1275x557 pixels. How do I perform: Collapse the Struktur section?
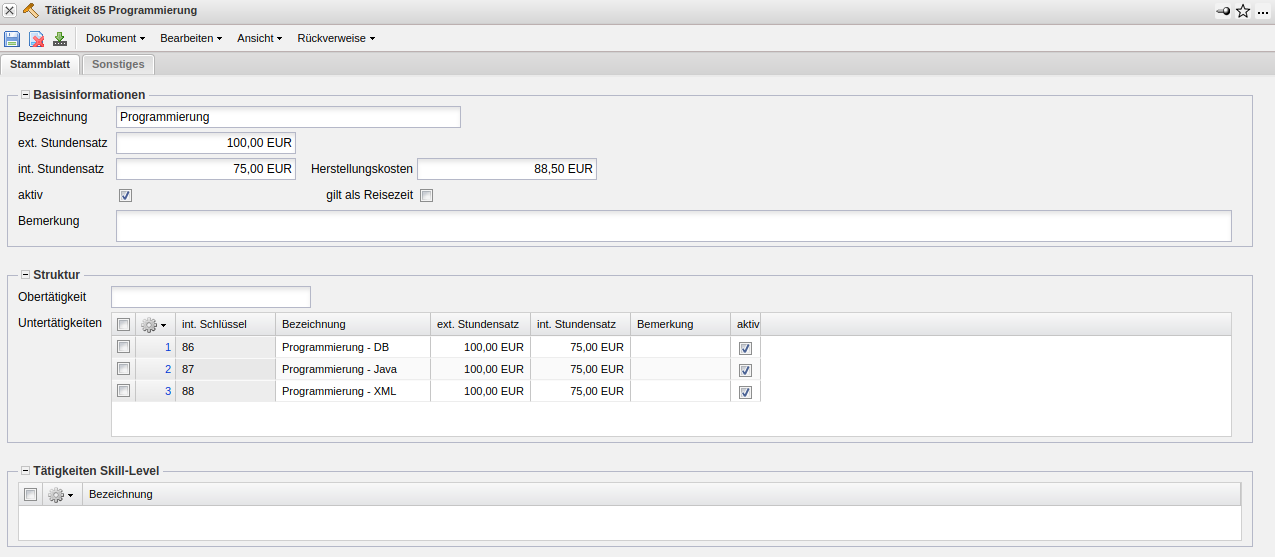click(x=25, y=275)
